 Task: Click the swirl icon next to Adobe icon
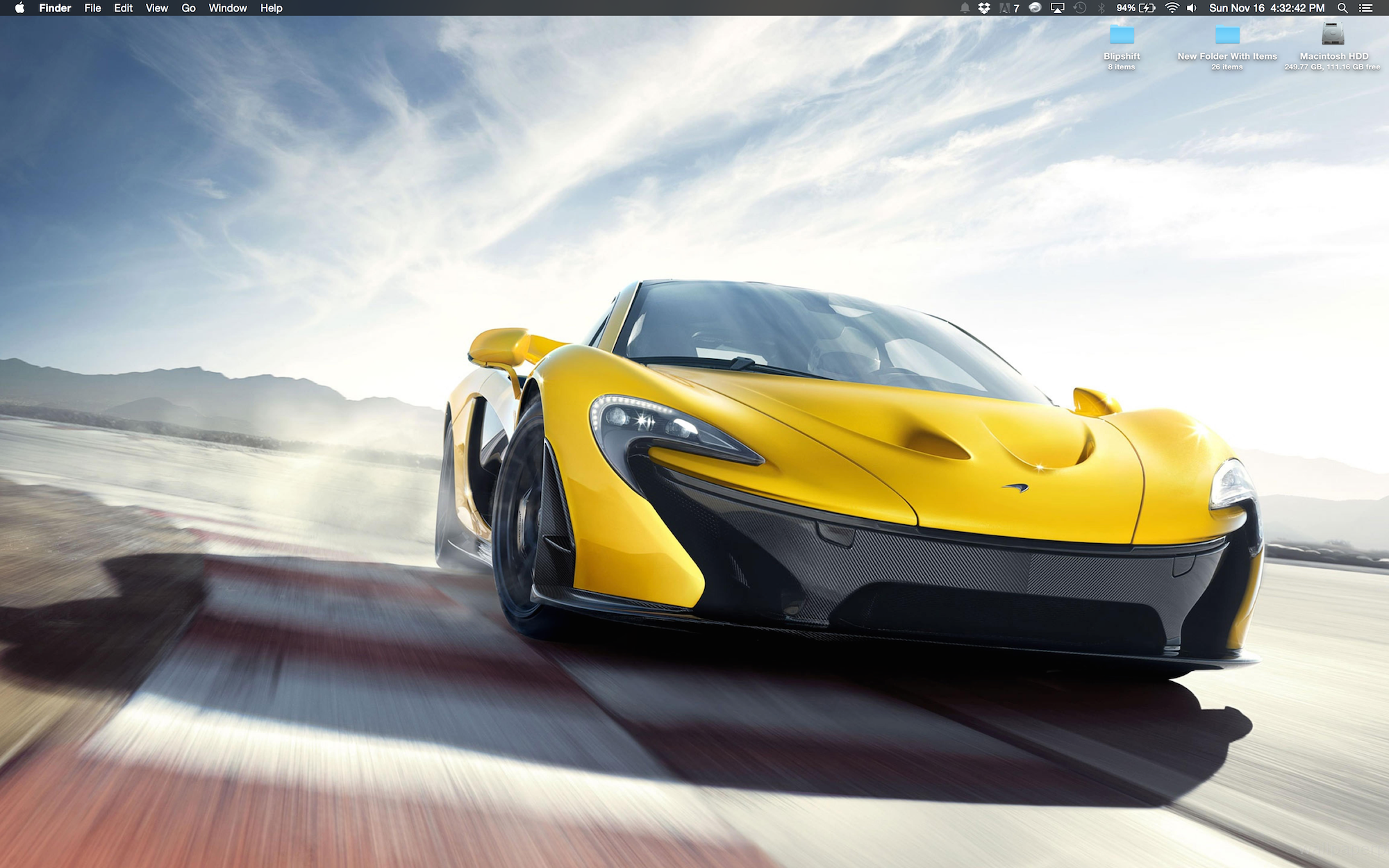point(1035,8)
